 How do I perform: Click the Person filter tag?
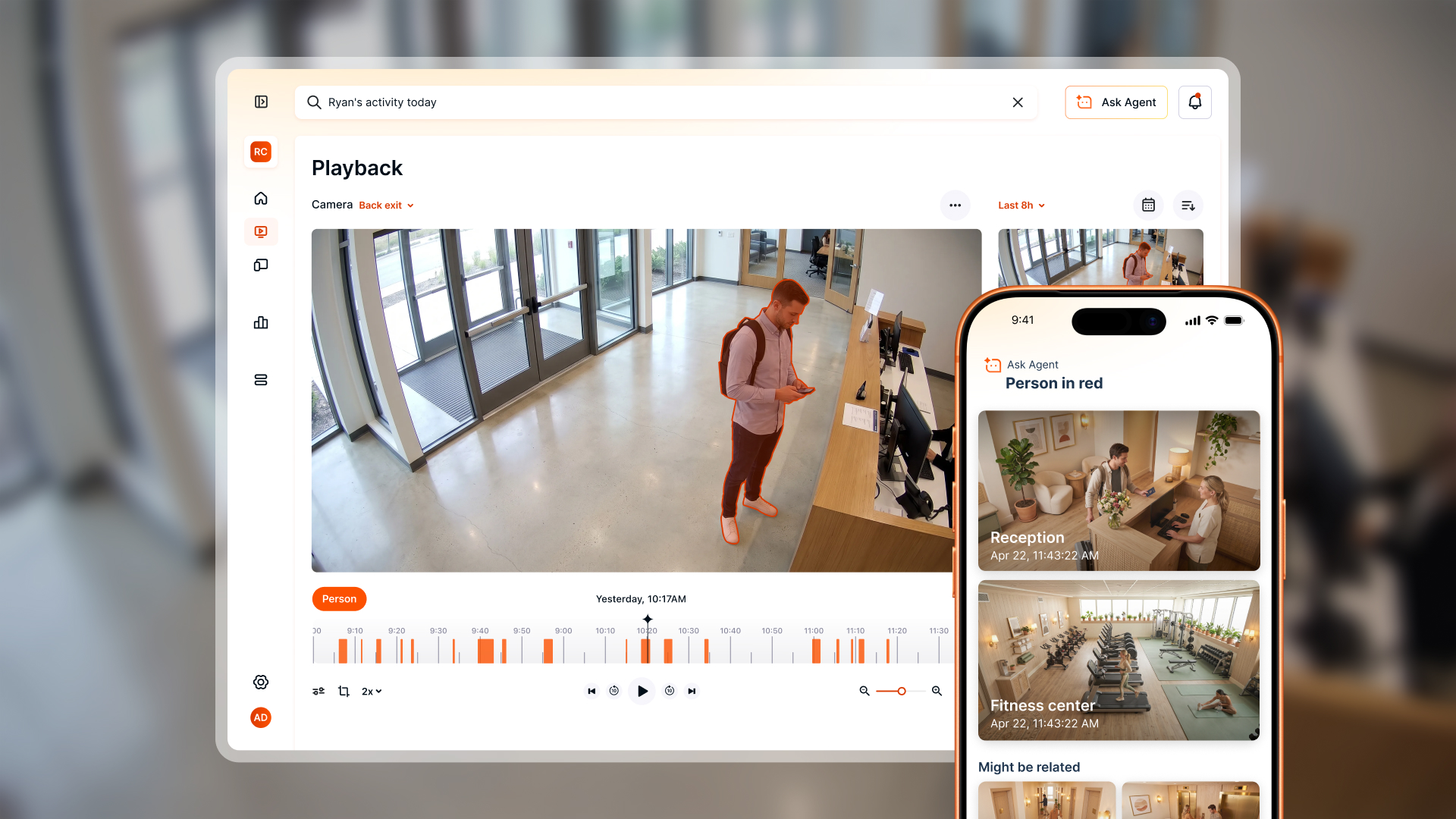(x=339, y=599)
